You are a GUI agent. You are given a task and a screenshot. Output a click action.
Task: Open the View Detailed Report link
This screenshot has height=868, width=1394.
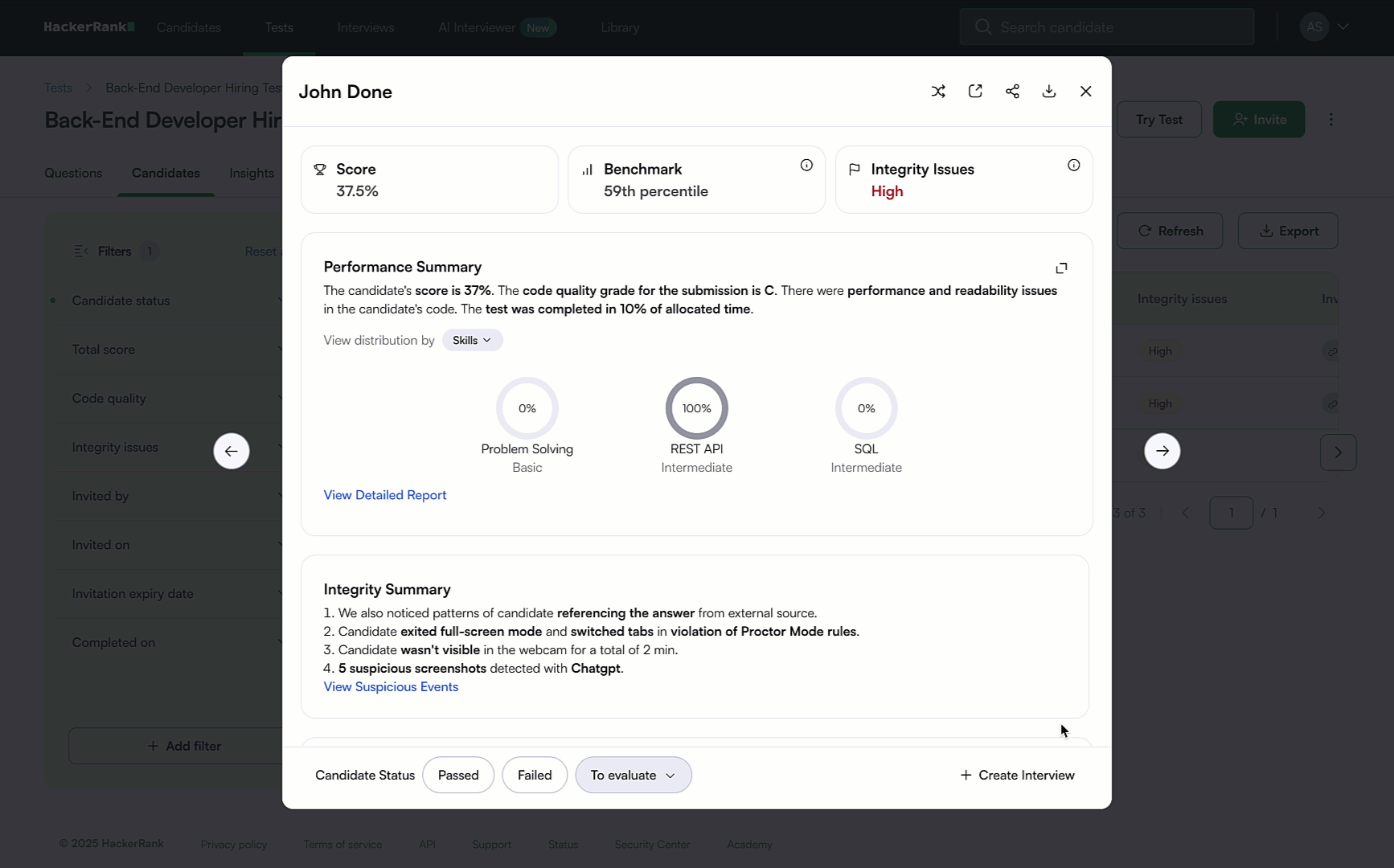pyautogui.click(x=385, y=495)
